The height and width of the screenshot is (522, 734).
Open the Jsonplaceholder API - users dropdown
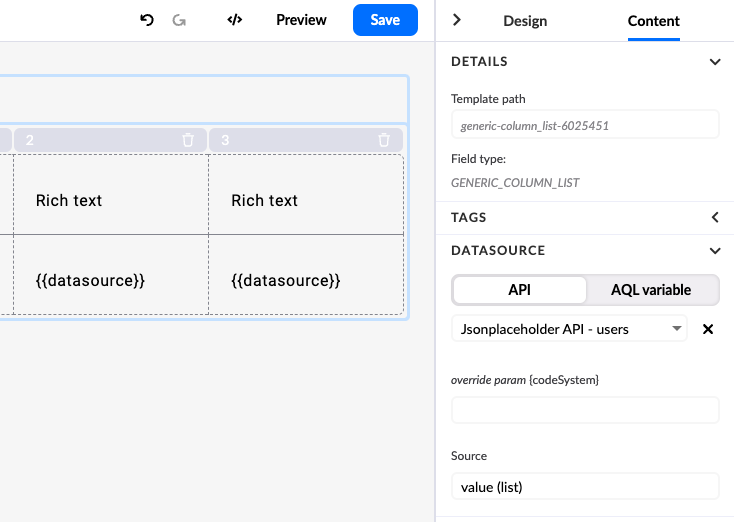pyautogui.click(x=569, y=329)
